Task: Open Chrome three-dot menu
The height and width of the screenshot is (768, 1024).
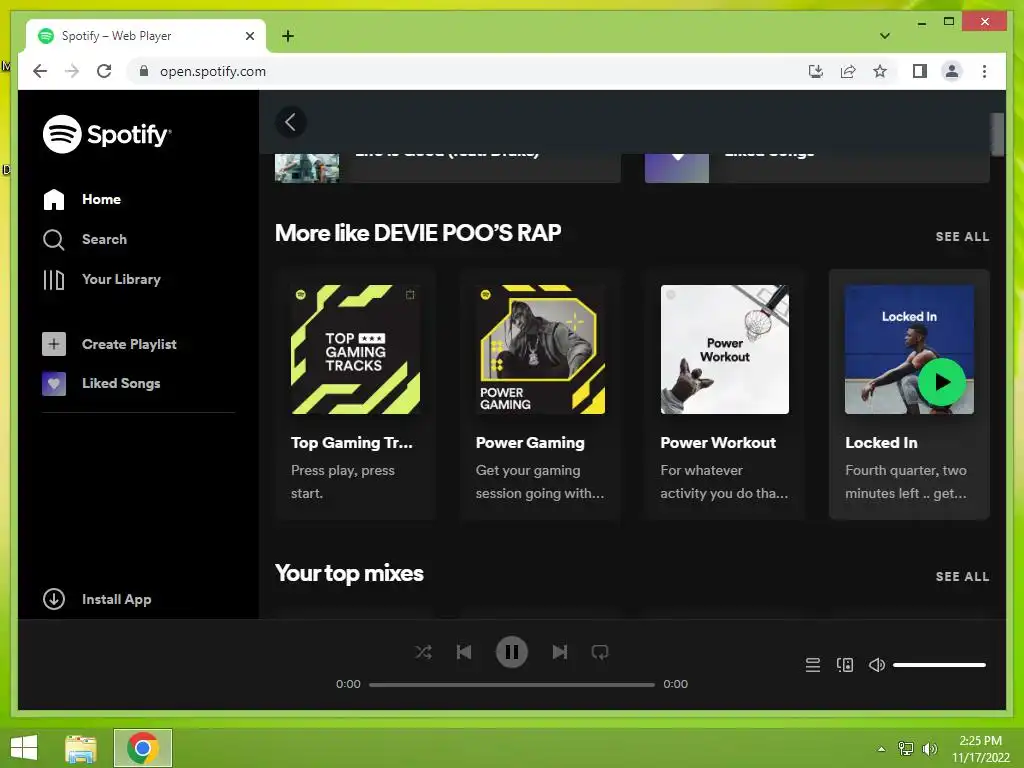Action: 984,71
